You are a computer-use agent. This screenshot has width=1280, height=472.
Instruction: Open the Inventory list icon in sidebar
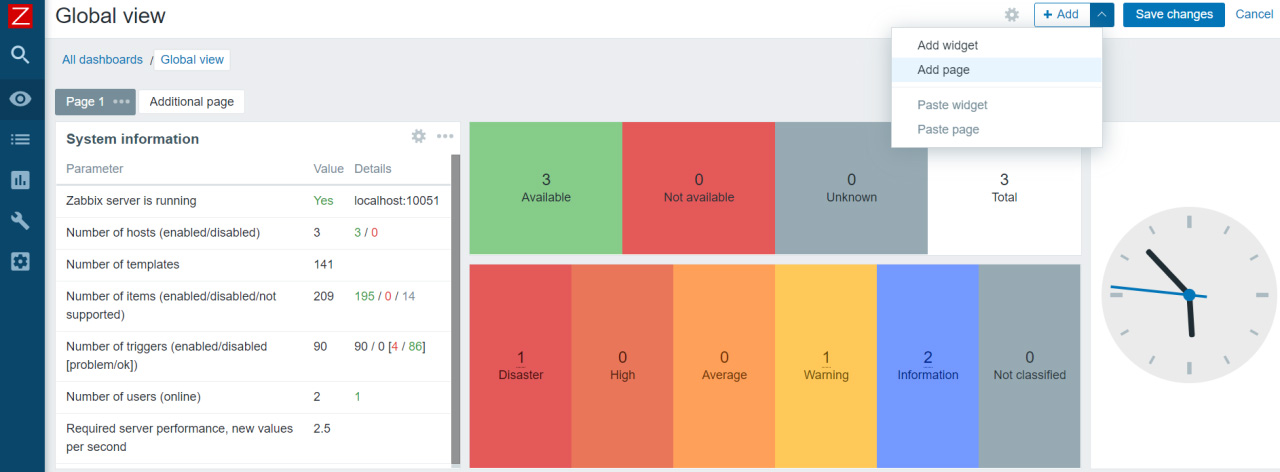[x=20, y=139]
